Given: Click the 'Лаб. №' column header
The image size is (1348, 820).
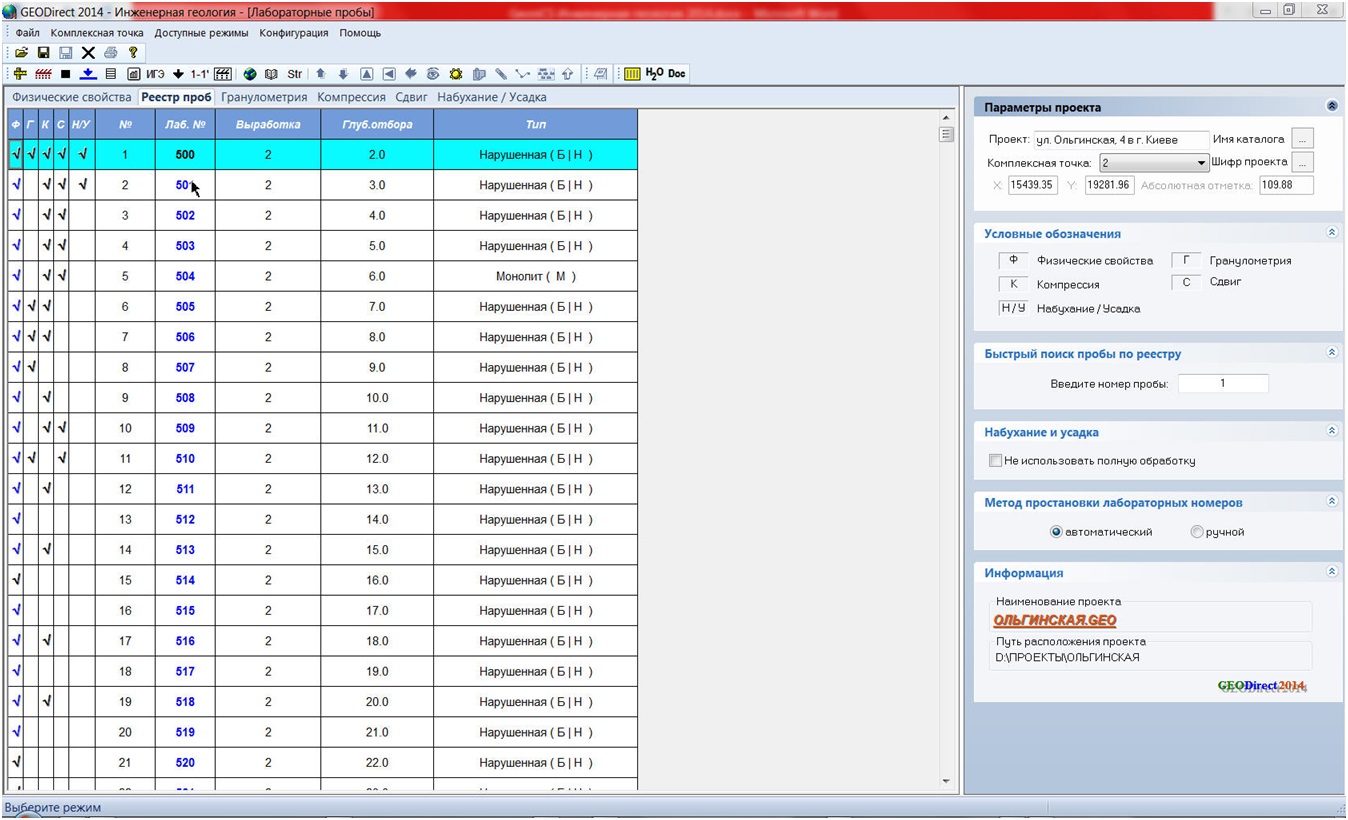Looking at the screenshot, I should tap(185, 124).
